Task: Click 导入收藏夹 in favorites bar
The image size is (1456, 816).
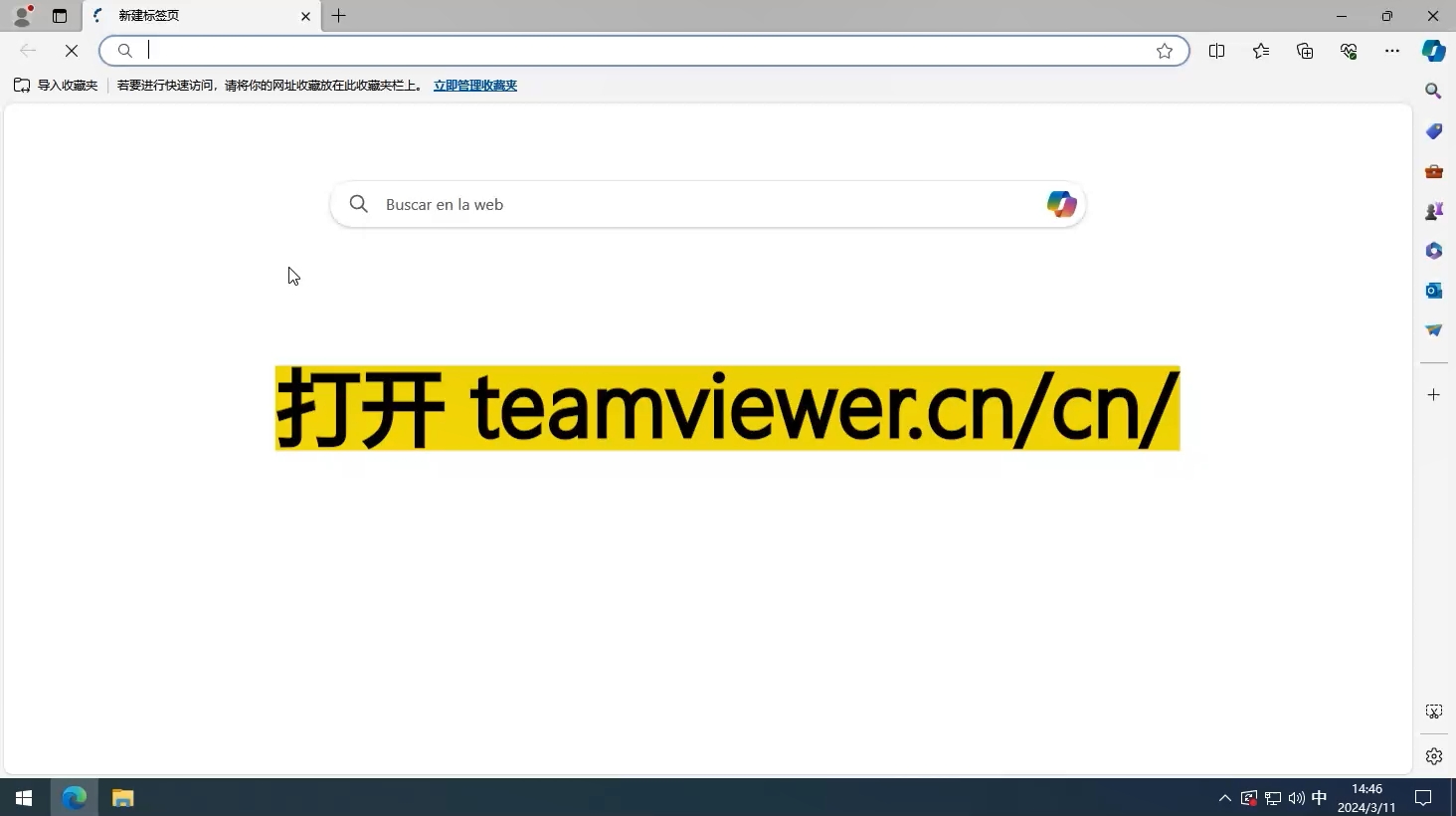Action: click(56, 86)
